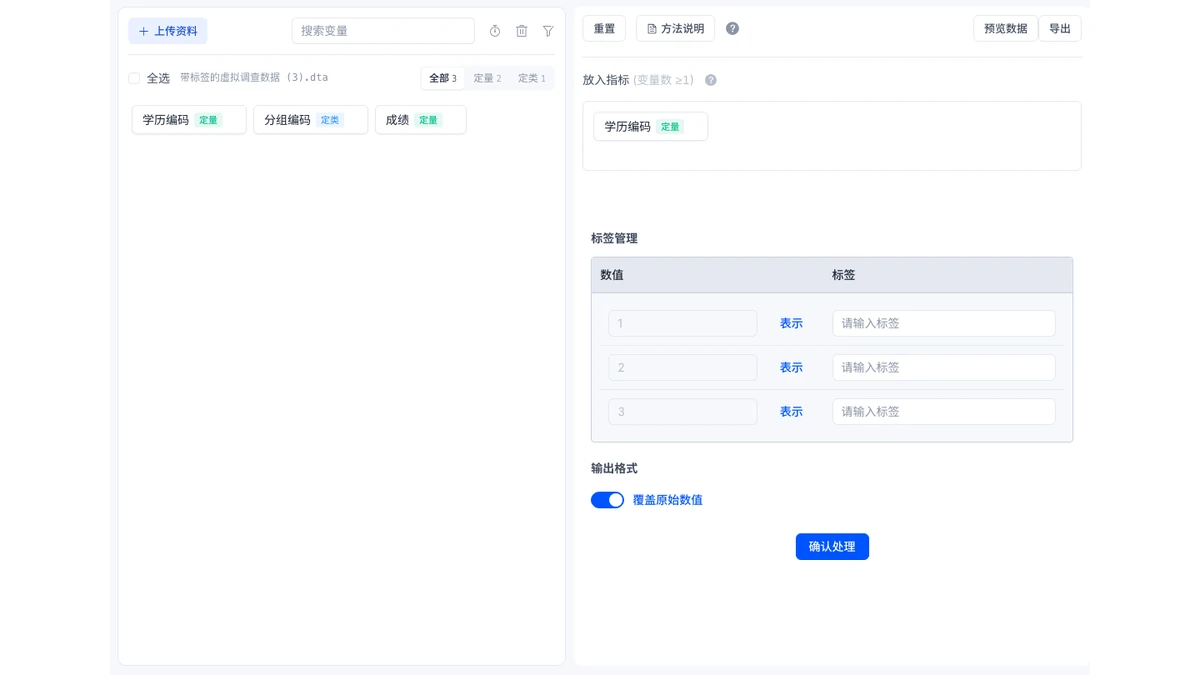Viewport: 1200px width, 675px height.
Task: Click the 数值 column header
Action: pyautogui.click(x=612, y=275)
